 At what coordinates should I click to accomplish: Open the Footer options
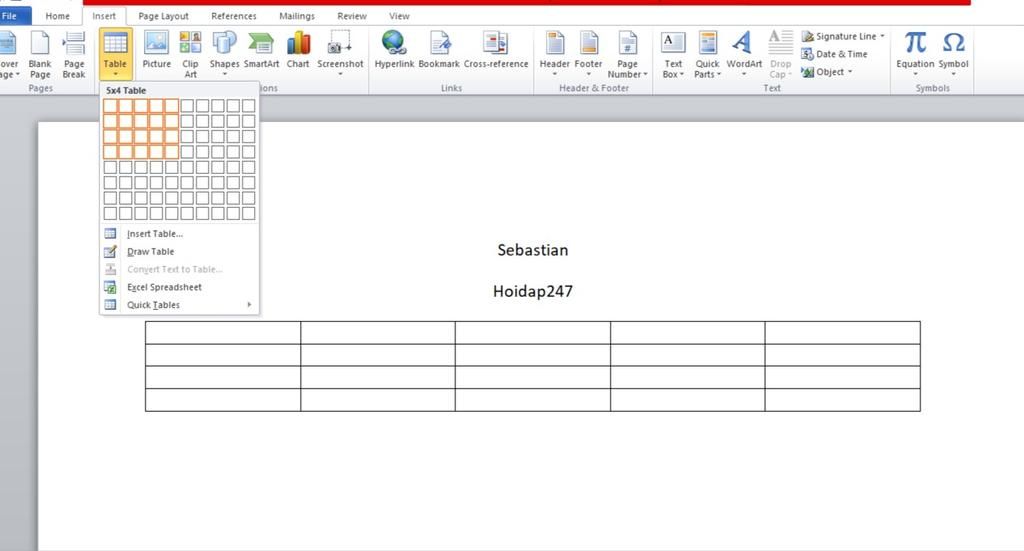[588, 54]
